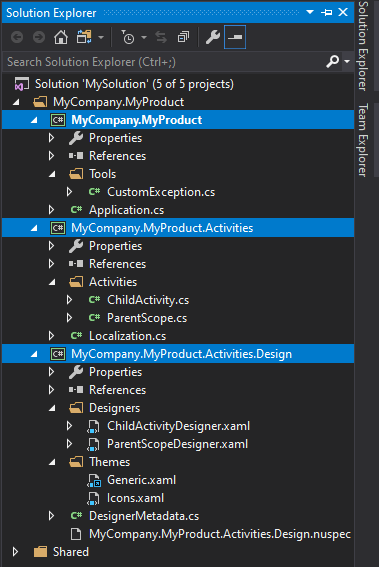Click the ParentScope.cs C# icon

[94, 318]
